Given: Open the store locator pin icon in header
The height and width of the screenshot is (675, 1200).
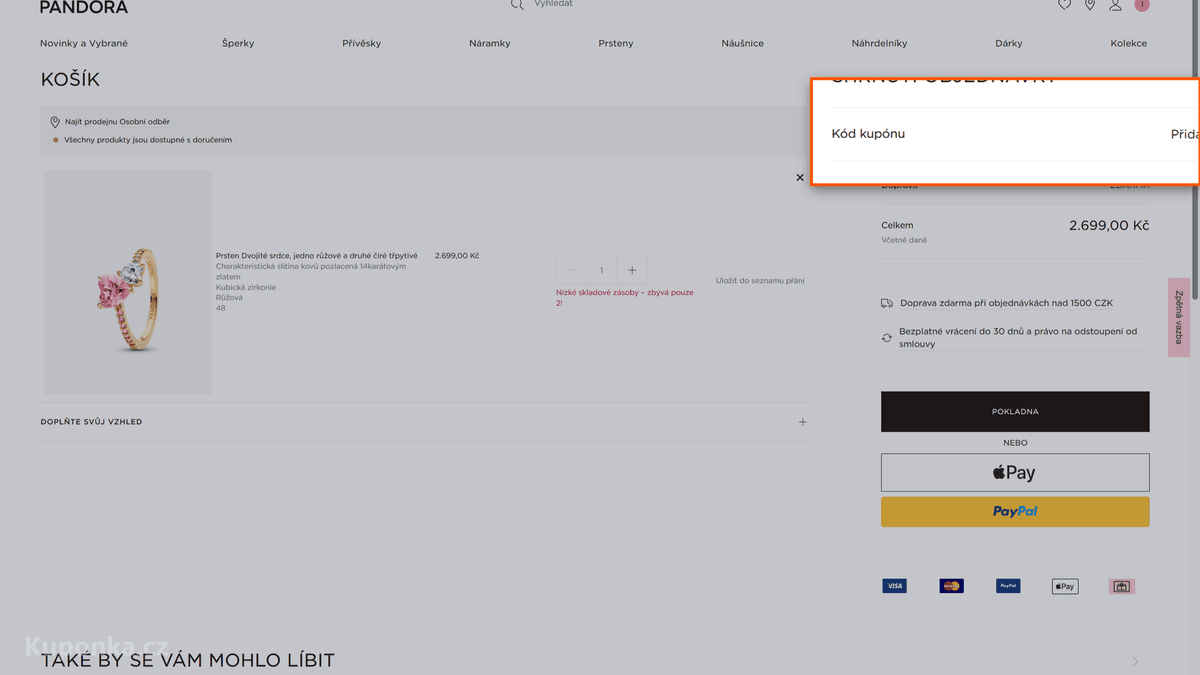Looking at the screenshot, I should point(1090,5).
